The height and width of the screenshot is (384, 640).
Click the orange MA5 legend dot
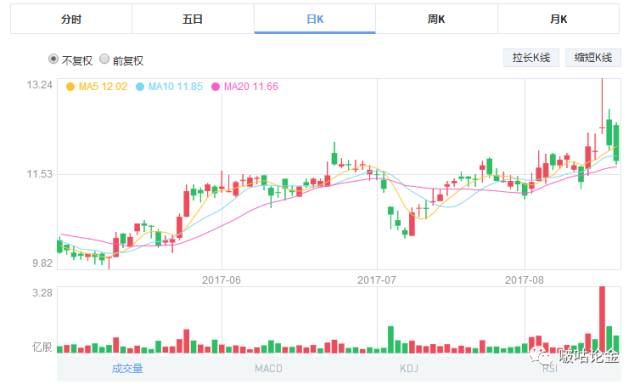(70, 87)
